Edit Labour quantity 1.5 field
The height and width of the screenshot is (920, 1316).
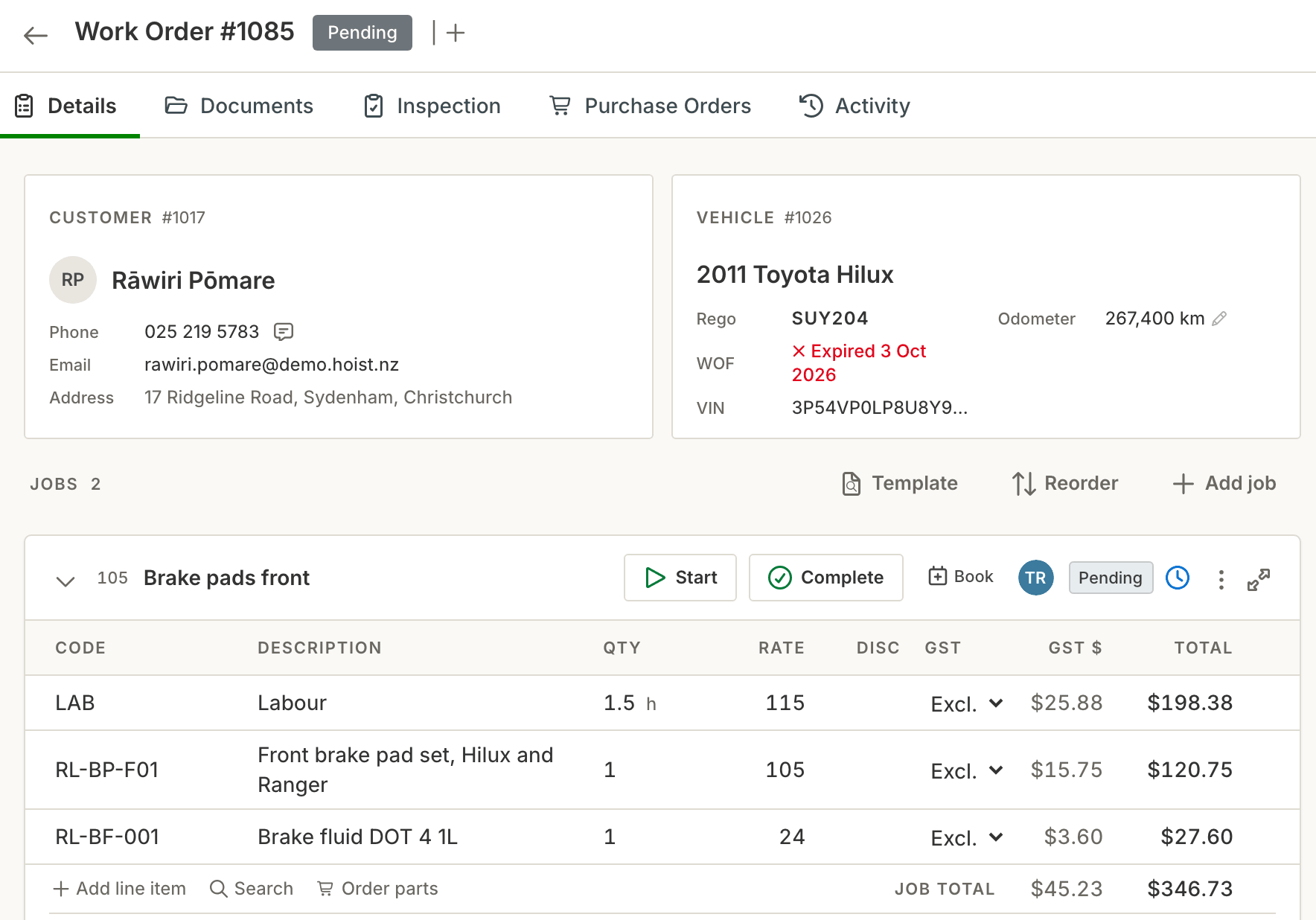click(619, 703)
